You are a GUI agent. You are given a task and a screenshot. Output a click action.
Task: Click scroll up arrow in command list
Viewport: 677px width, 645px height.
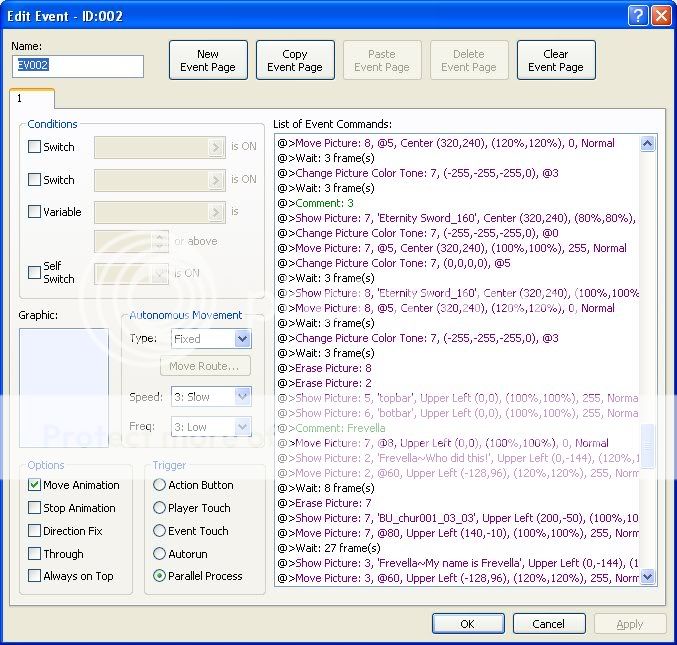(647, 144)
